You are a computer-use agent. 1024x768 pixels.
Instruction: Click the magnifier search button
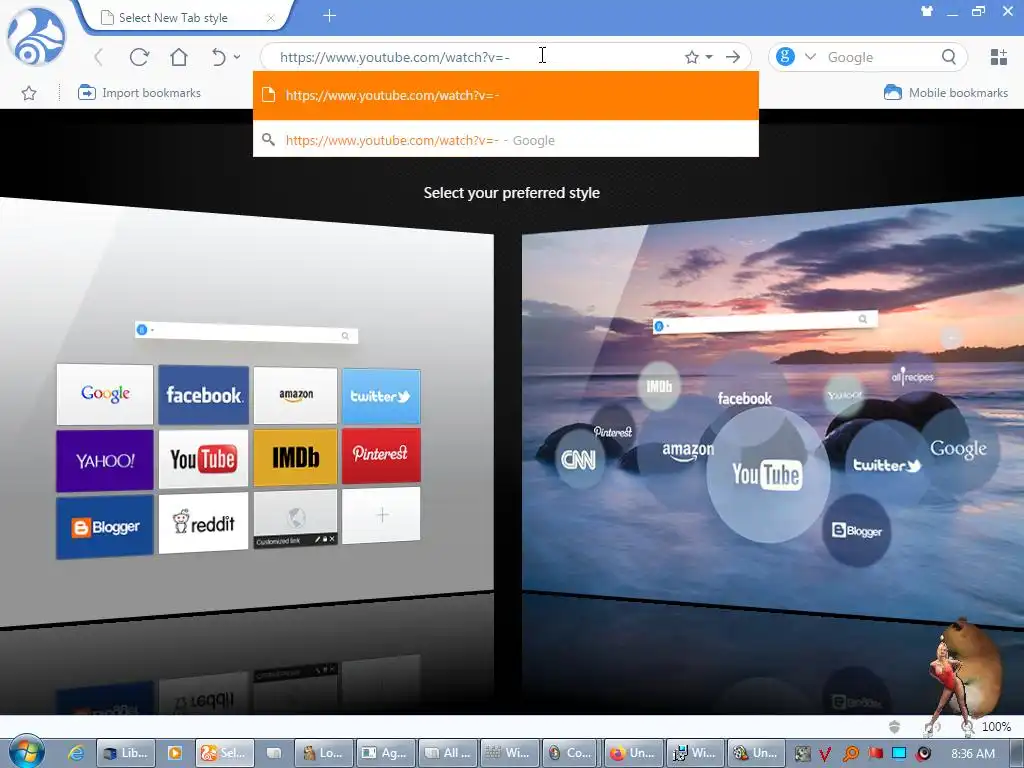click(949, 57)
